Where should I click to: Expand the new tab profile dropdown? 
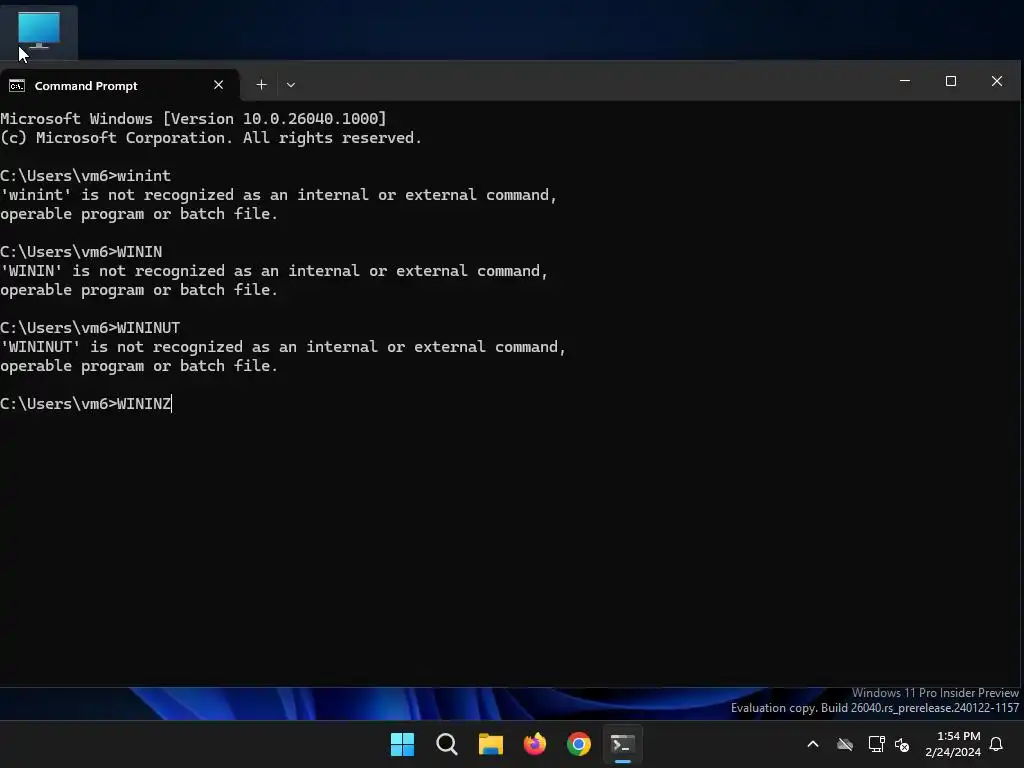291,85
